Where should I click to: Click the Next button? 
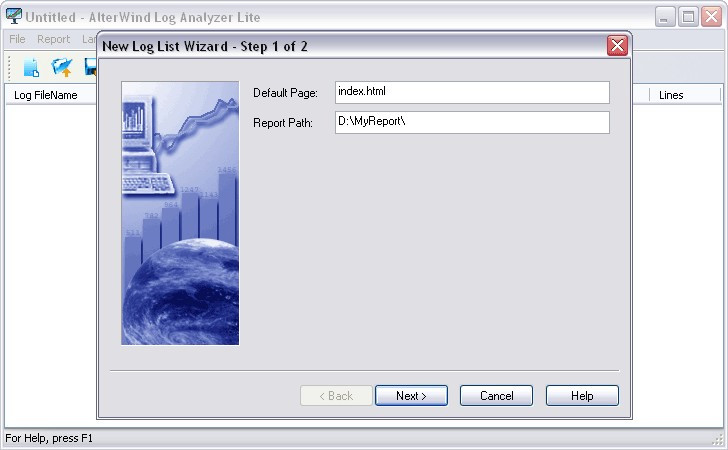[411, 396]
